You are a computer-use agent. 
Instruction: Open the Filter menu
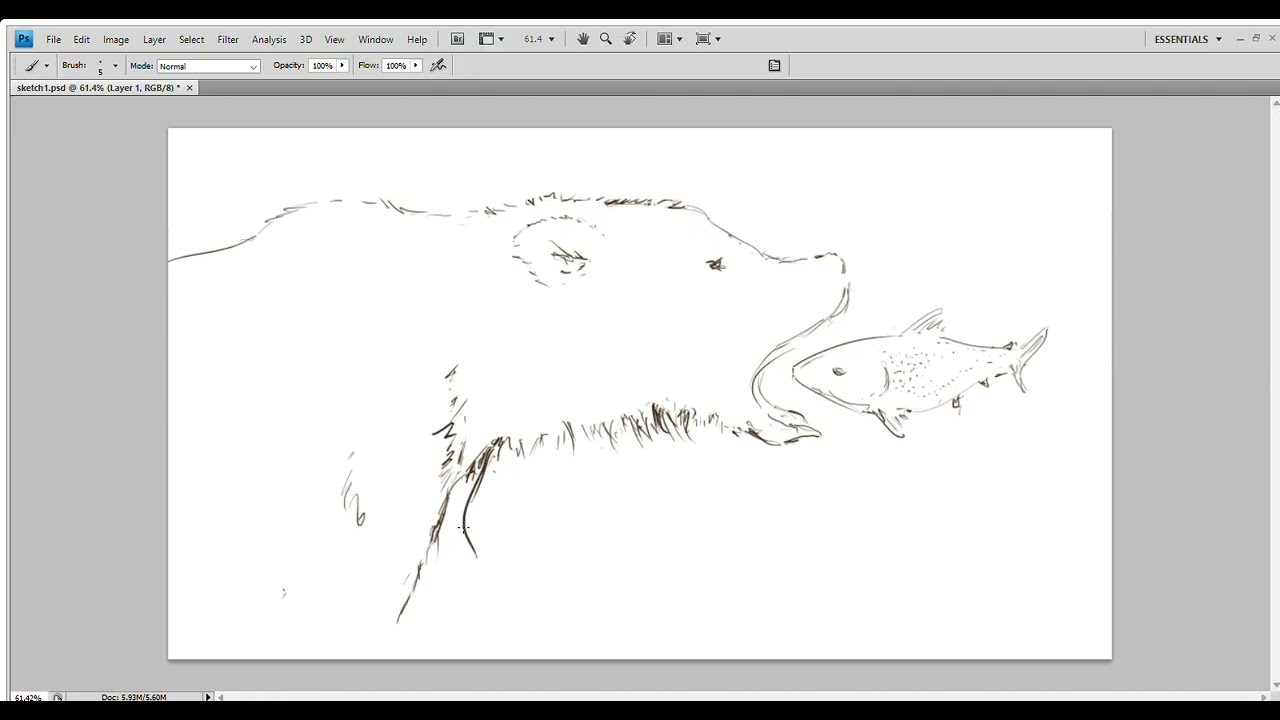(228, 39)
